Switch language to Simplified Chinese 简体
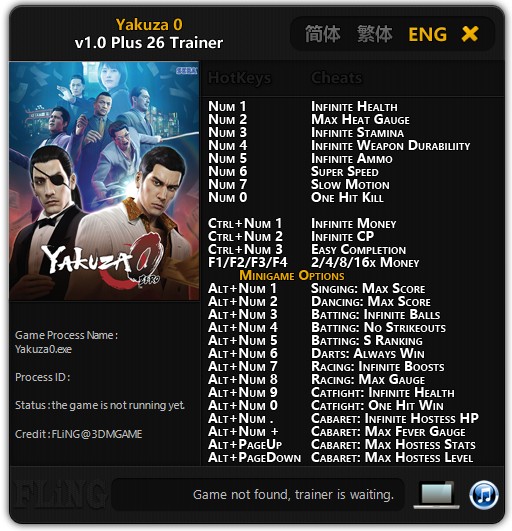512x531 pixels. 322,34
